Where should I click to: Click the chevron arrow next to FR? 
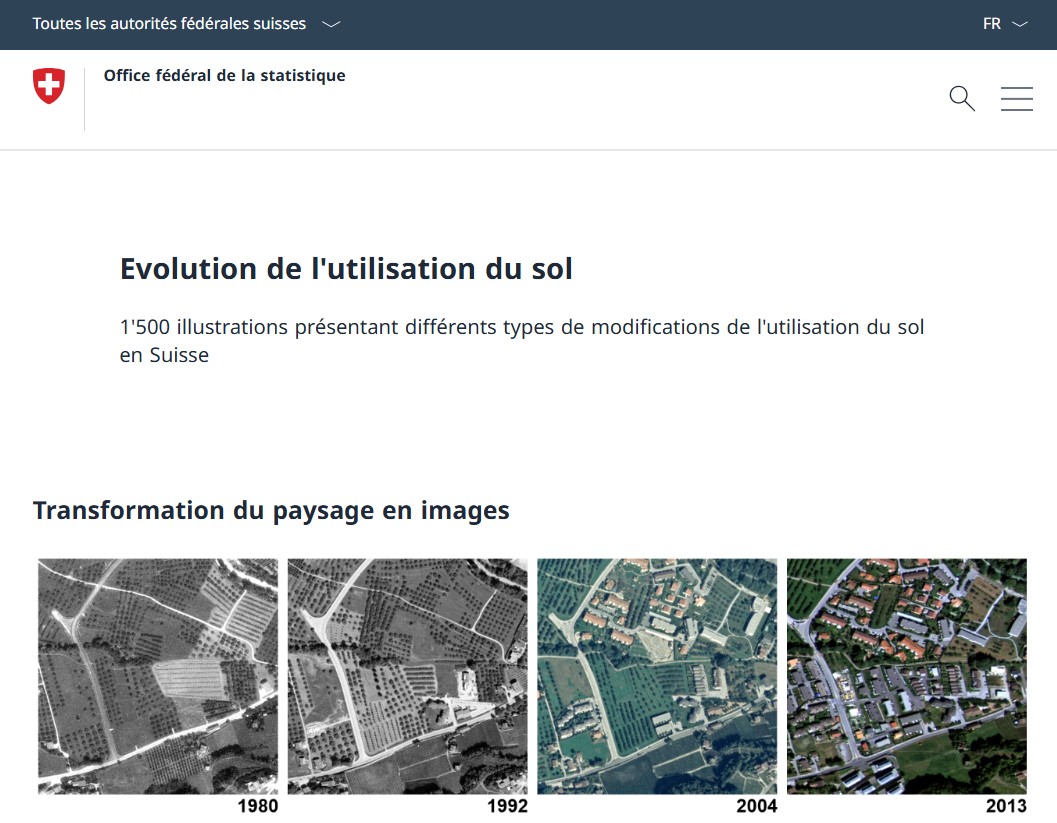(1020, 24)
